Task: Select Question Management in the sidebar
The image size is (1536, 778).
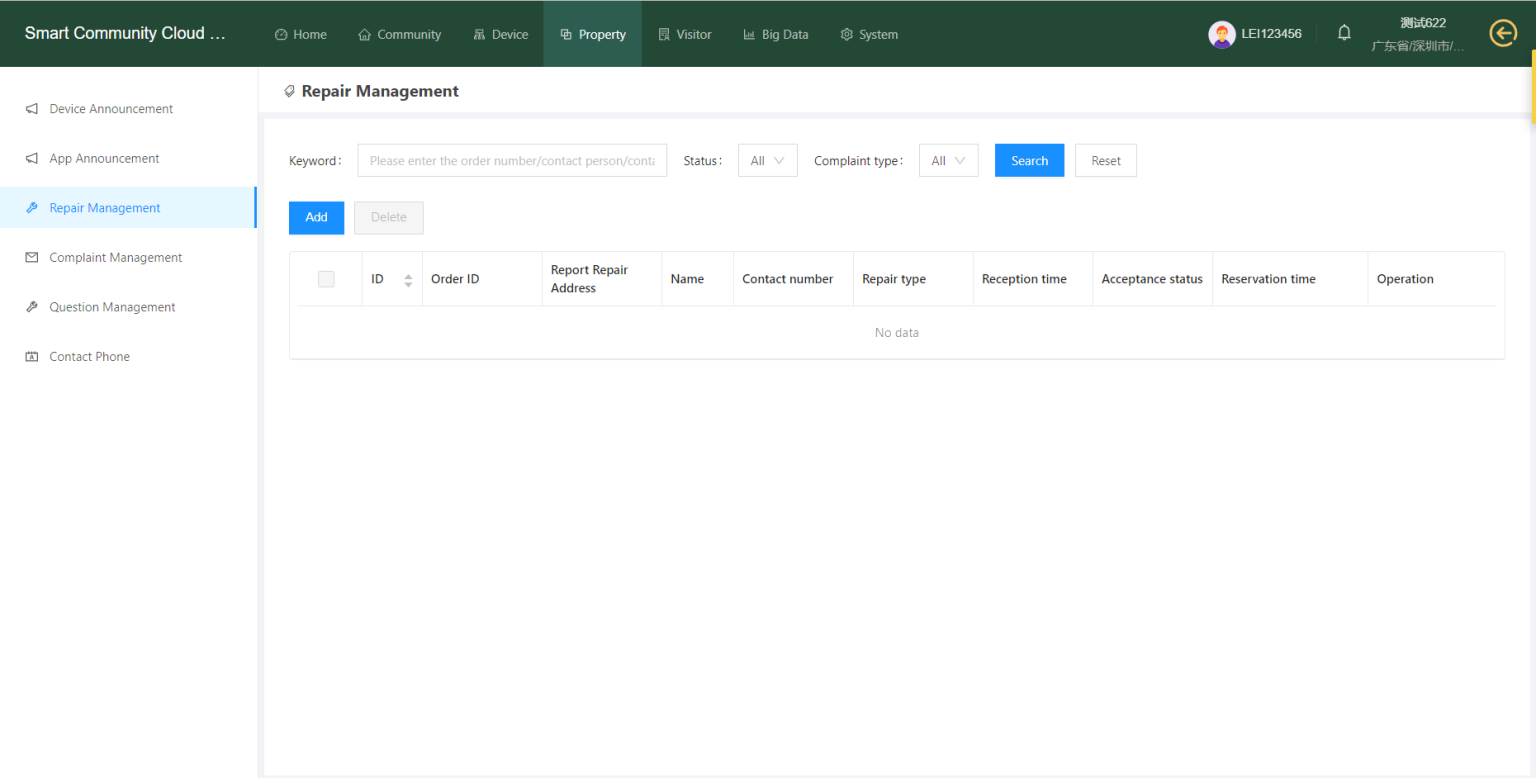Action: [112, 306]
